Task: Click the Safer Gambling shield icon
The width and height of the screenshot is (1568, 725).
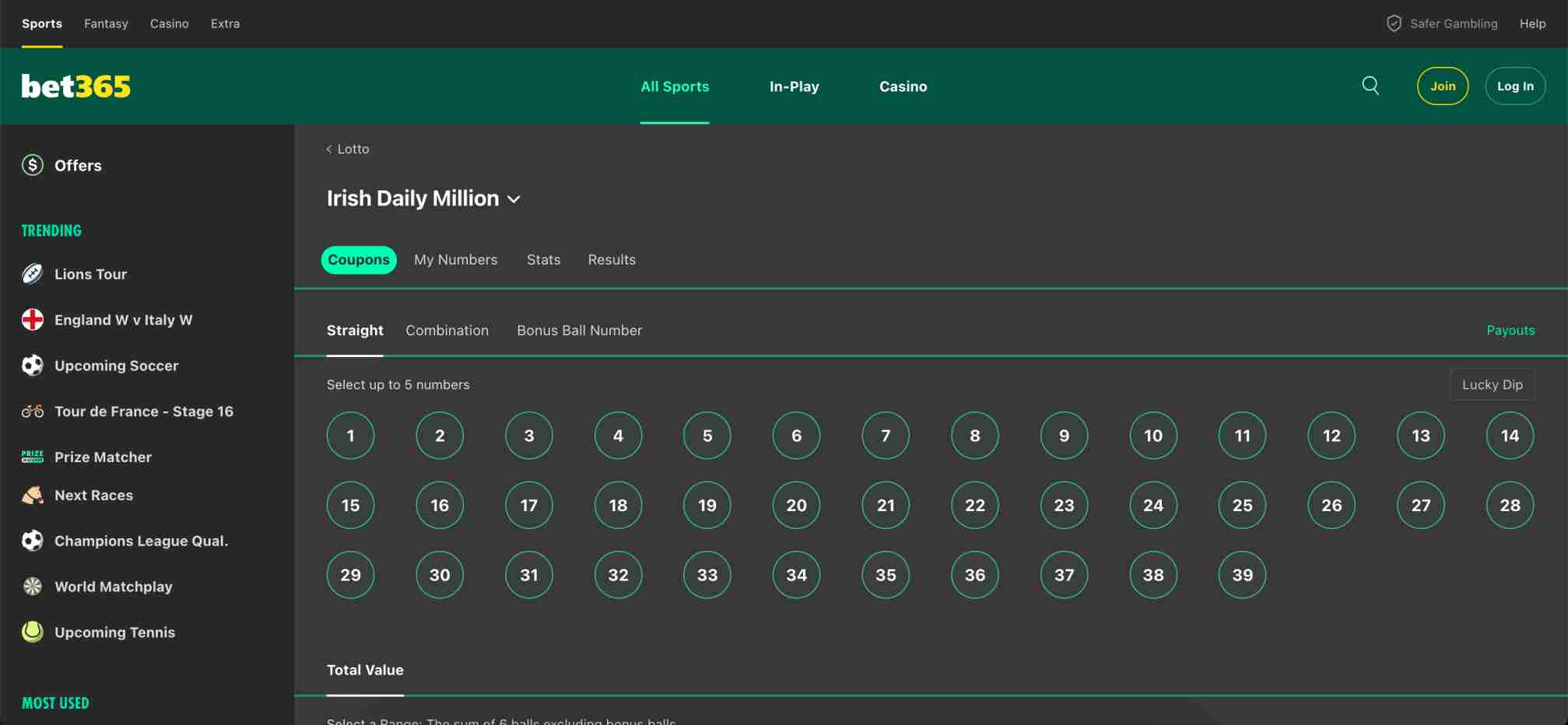Action: (x=1394, y=23)
